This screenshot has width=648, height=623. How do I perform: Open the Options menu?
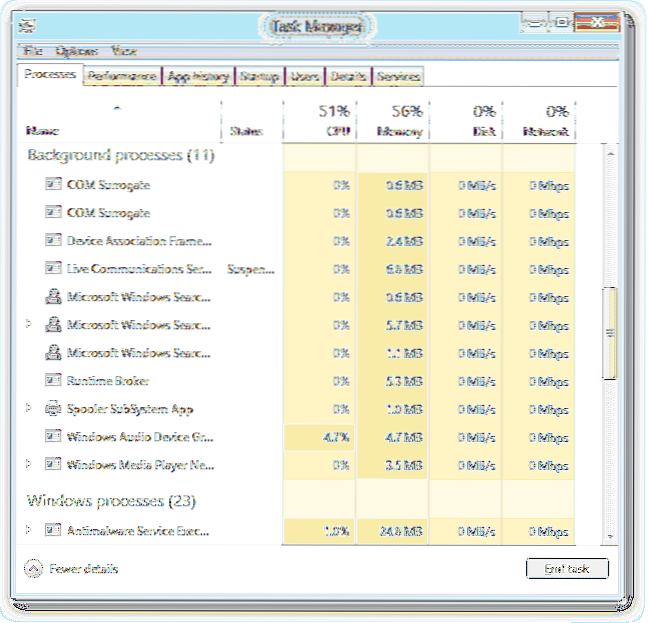[76, 51]
